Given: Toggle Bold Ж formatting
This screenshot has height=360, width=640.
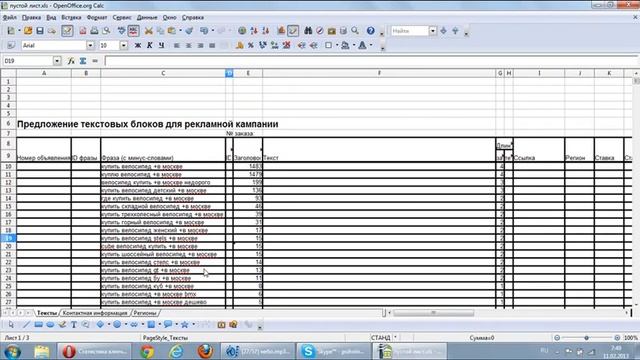Looking at the screenshot, I should pyautogui.click(x=138, y=45).
